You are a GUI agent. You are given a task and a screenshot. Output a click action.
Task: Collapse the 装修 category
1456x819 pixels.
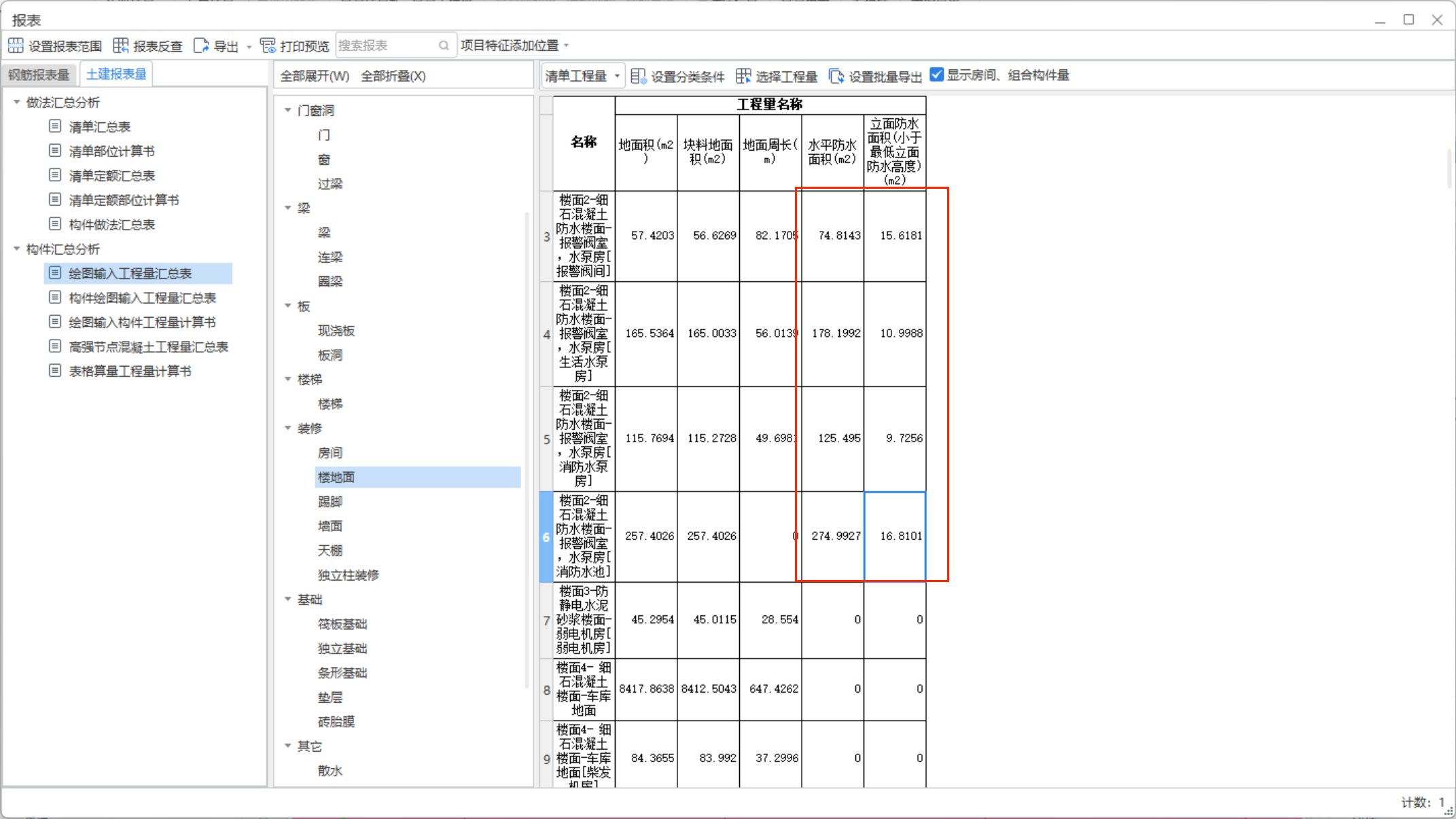point(288,428)
